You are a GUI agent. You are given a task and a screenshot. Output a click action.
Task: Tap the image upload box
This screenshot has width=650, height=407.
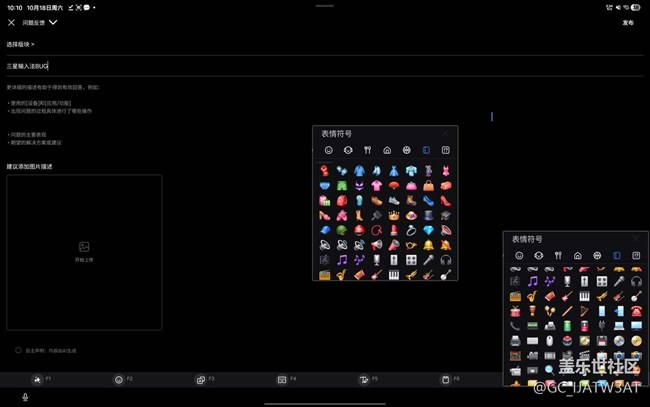[84, 252]
